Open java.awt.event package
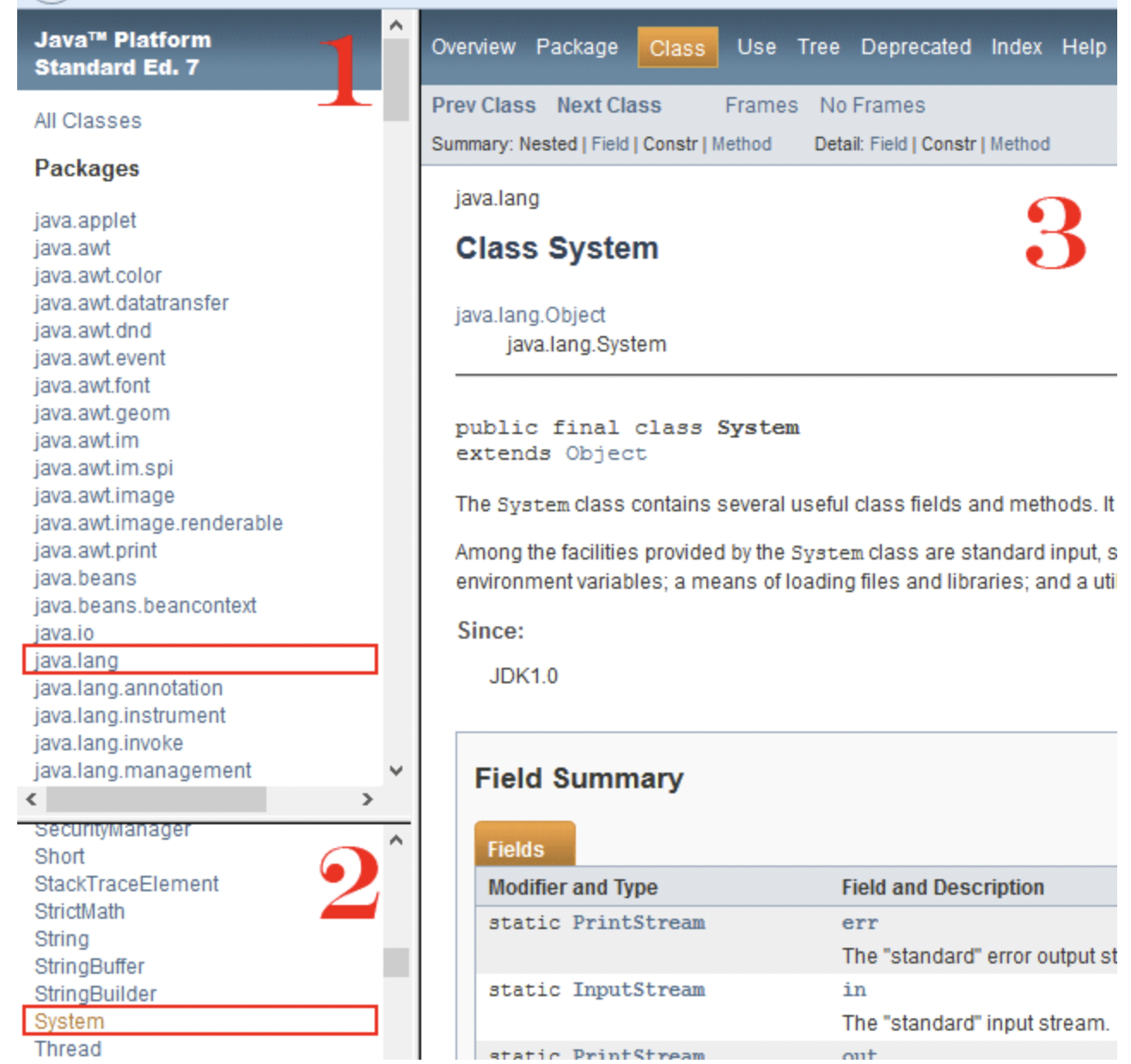 pyautogui.click(x=100, y=358)
